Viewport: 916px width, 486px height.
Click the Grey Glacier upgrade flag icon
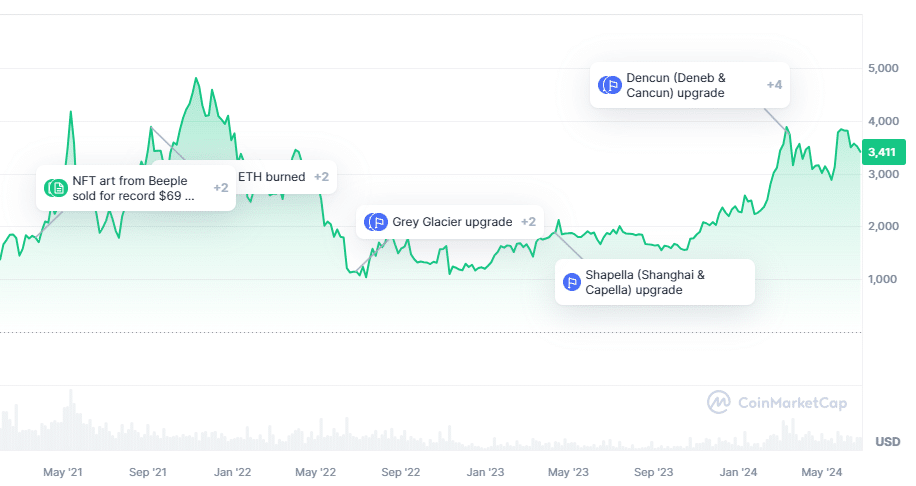(377, 221)
